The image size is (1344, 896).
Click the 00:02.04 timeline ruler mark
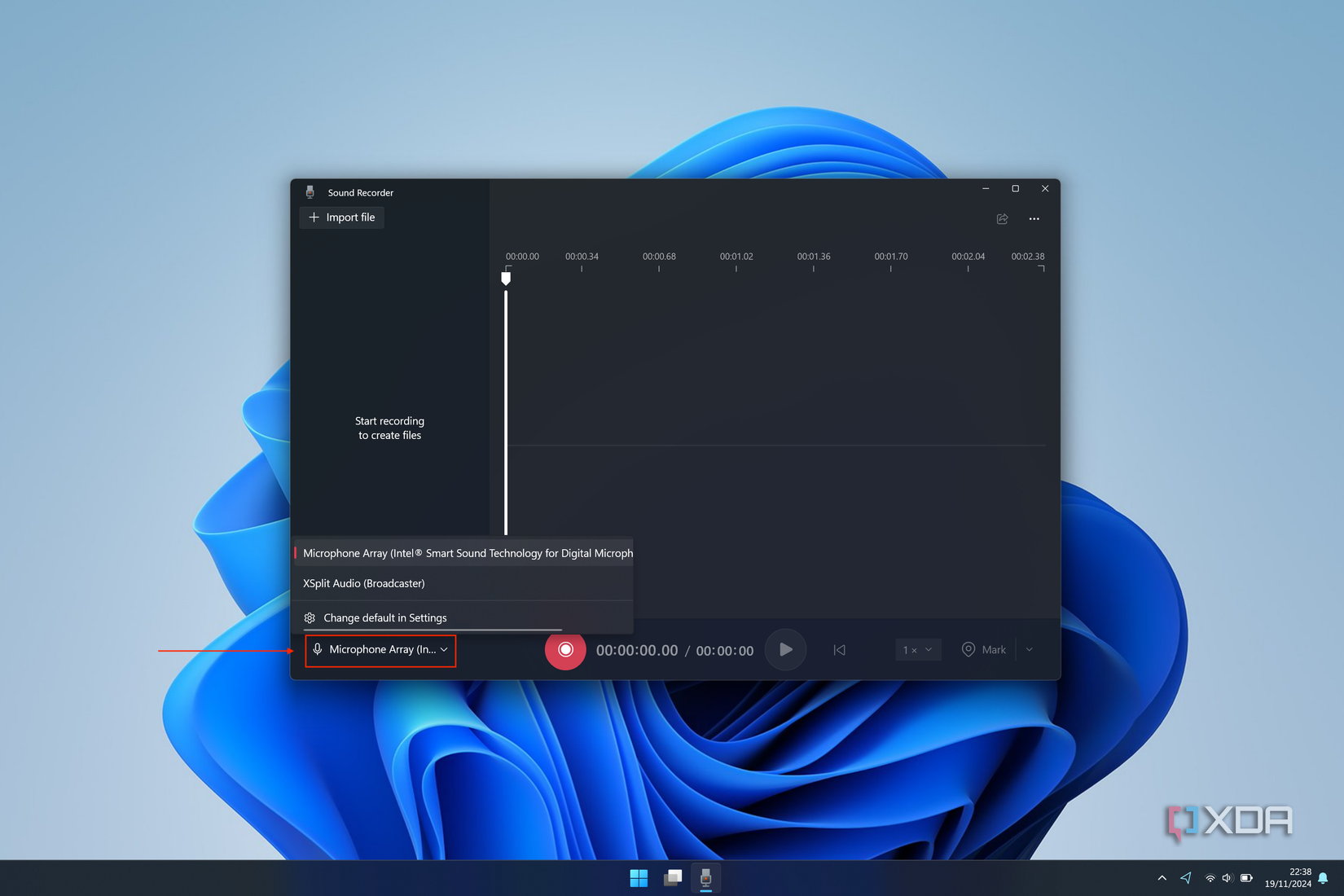click(968, 257)
